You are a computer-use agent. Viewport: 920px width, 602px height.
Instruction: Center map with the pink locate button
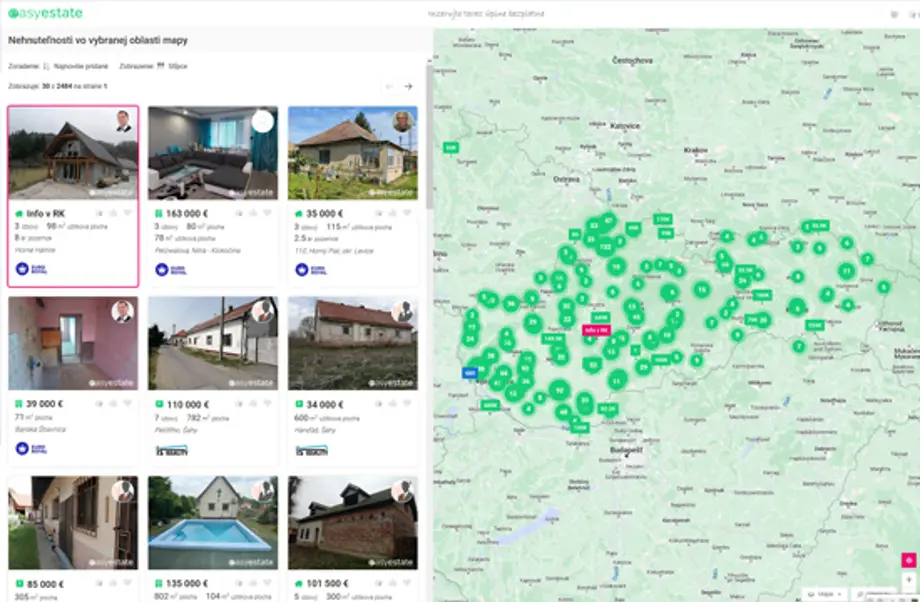[x=909, y=560]
